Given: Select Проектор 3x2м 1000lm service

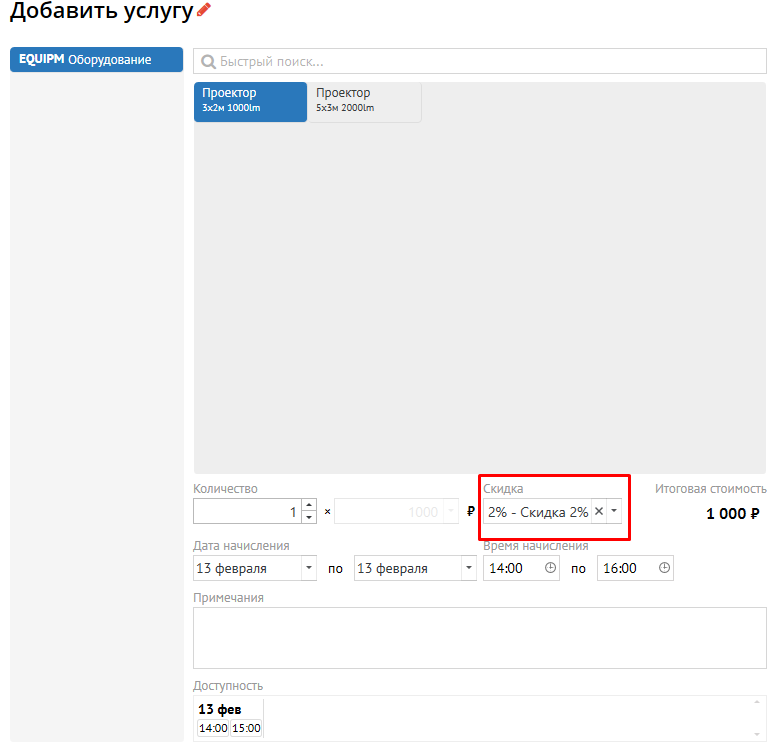Looking at the screenshot, I should [x=250, y=102].
